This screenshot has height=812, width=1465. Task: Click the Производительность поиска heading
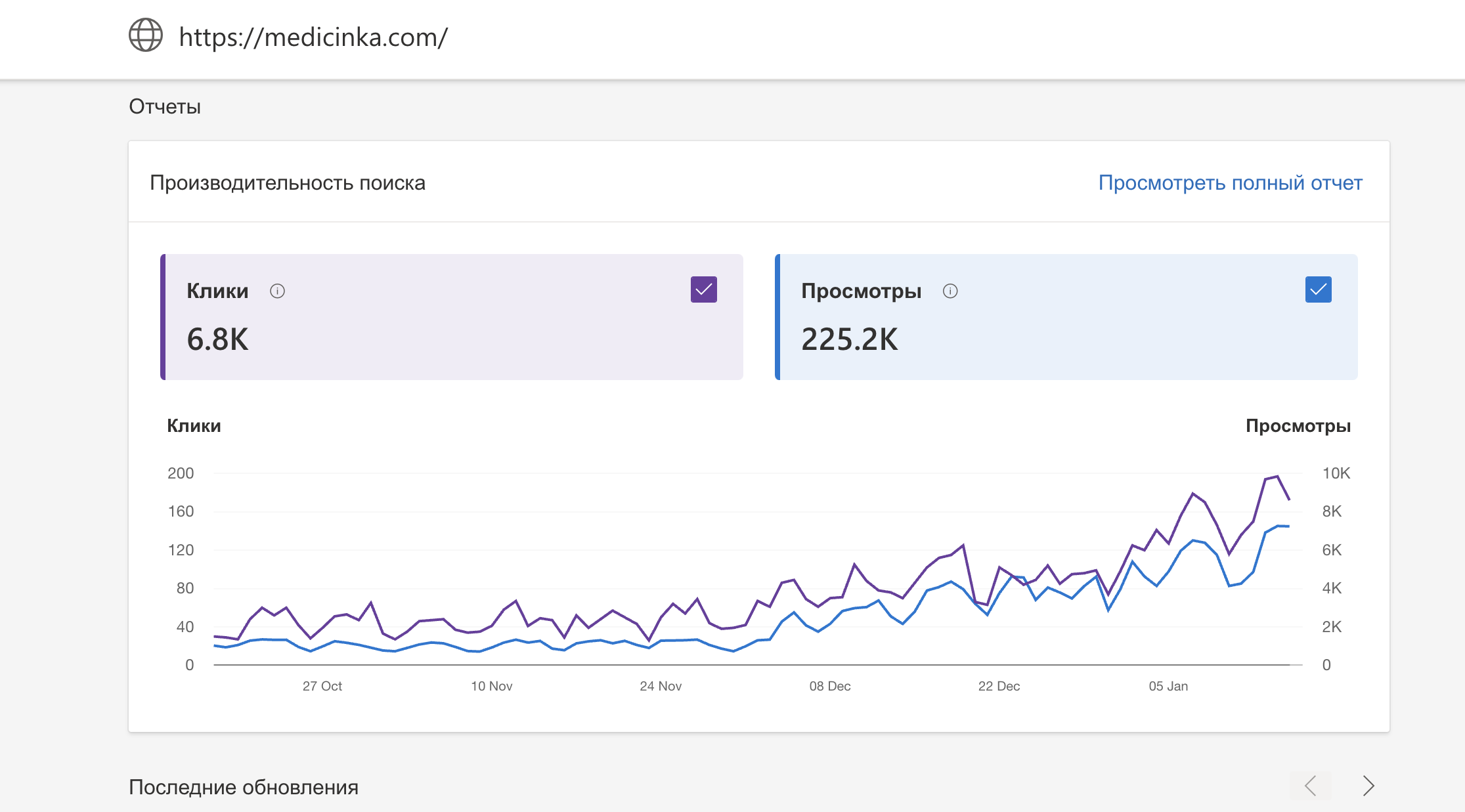(288, 182)
